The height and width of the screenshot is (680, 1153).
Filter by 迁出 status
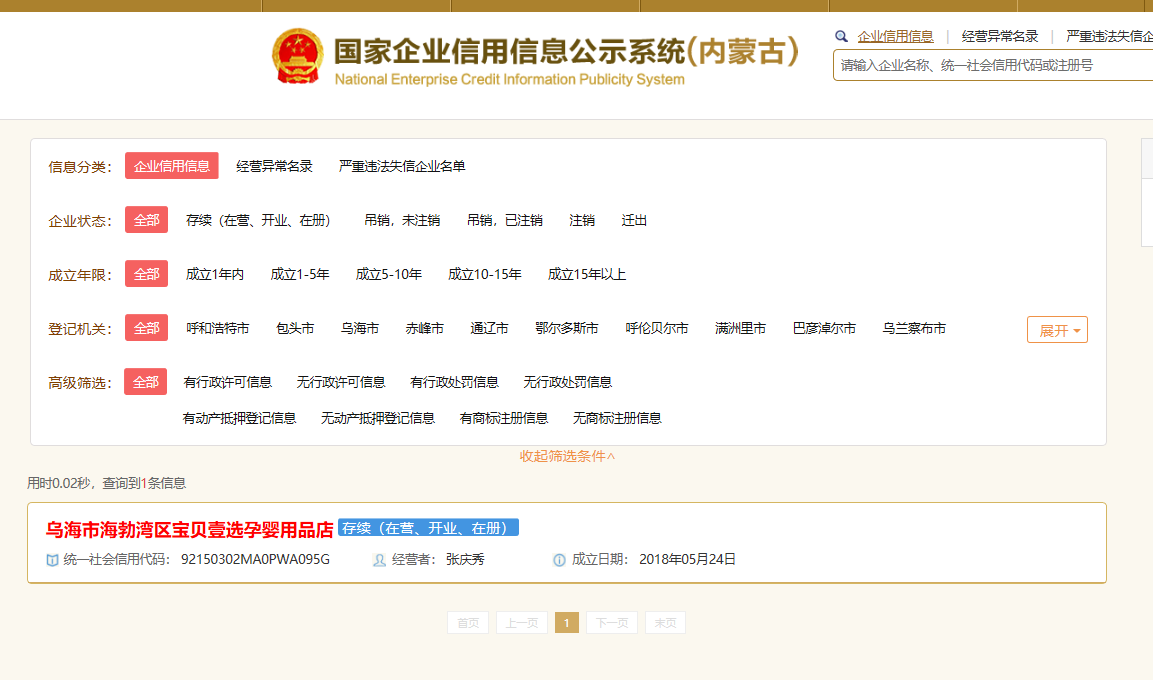point(634,221)
